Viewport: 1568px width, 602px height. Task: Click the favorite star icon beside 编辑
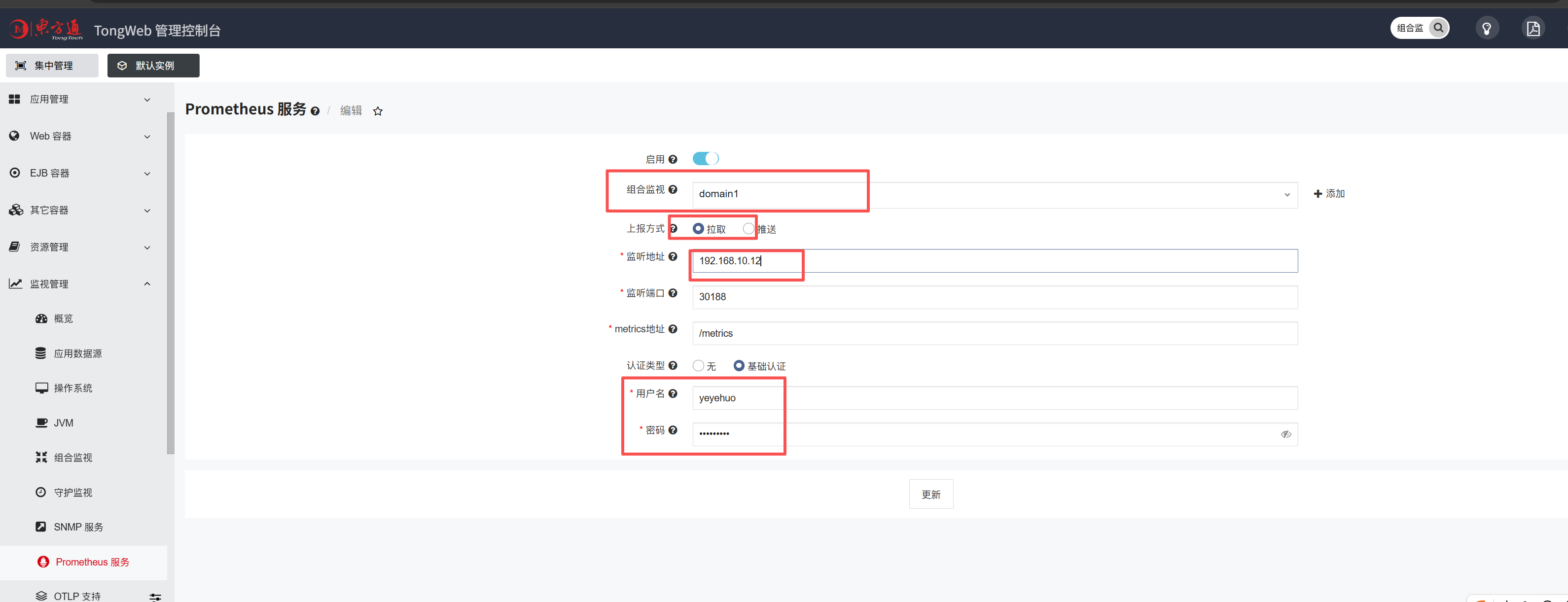point(378,111)
